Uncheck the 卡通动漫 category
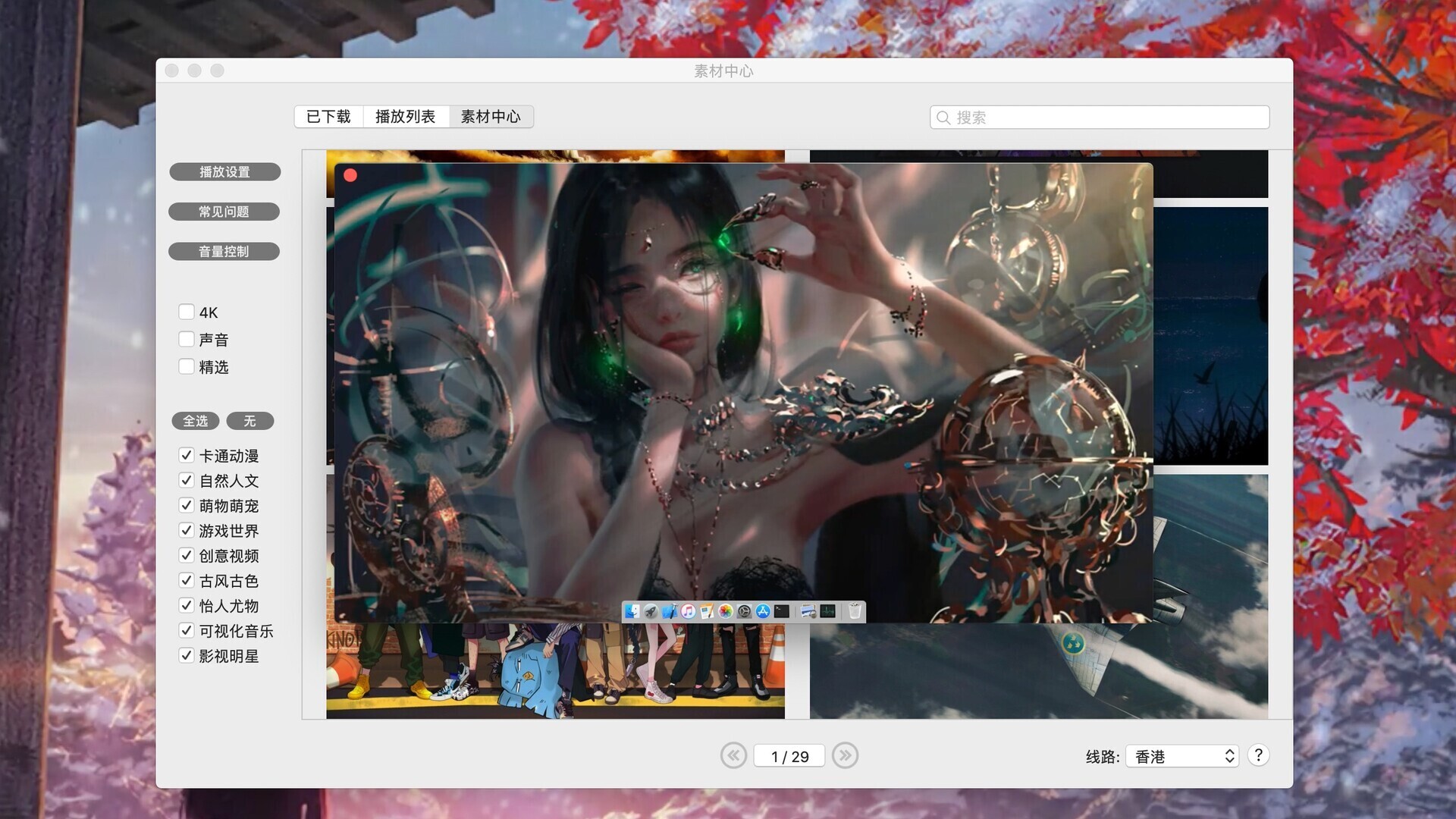The image size is (1456, 819). coord(187,455)
